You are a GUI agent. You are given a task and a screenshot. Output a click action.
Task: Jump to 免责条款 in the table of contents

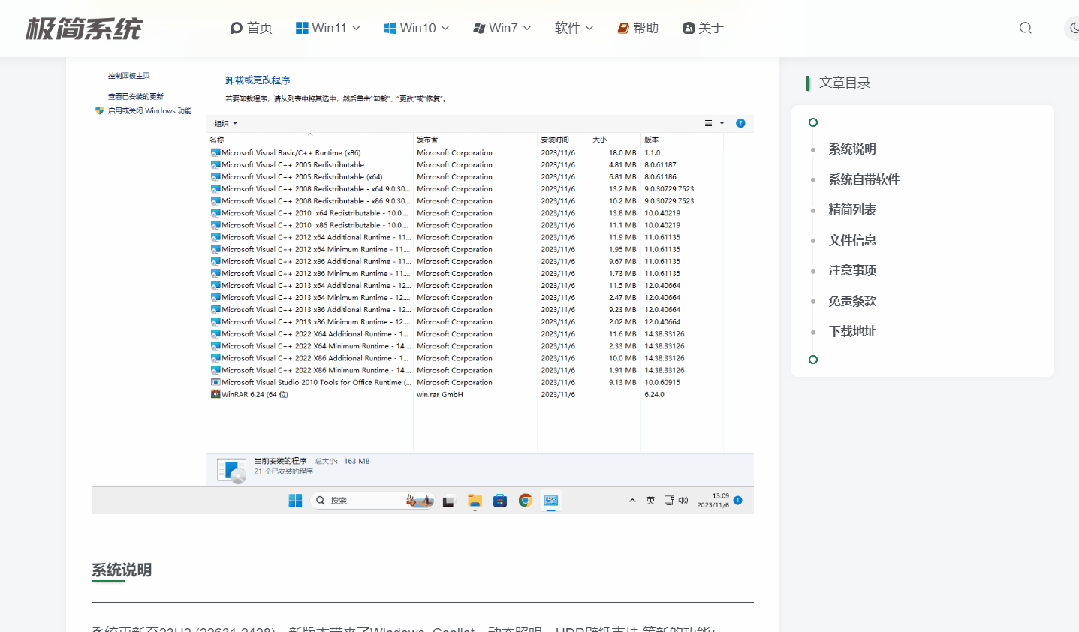click(x=852, y=301)
